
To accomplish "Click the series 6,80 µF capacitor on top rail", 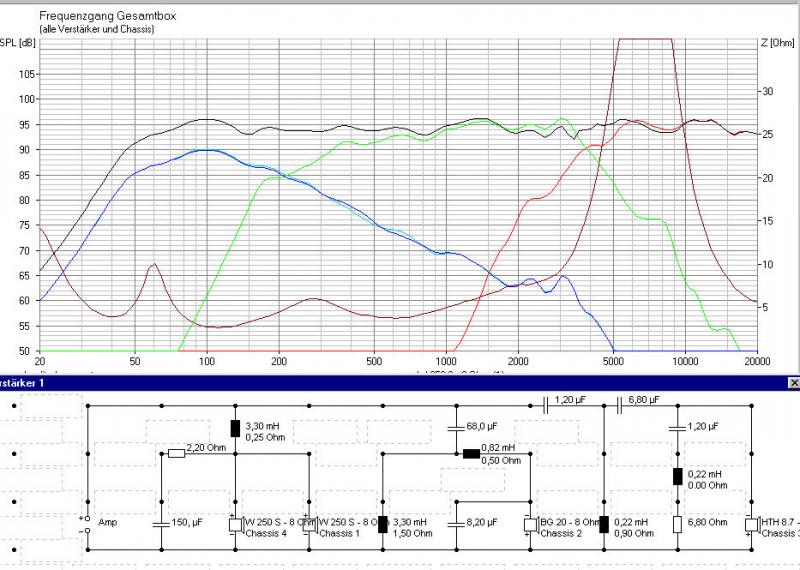I will pos(619,406).
